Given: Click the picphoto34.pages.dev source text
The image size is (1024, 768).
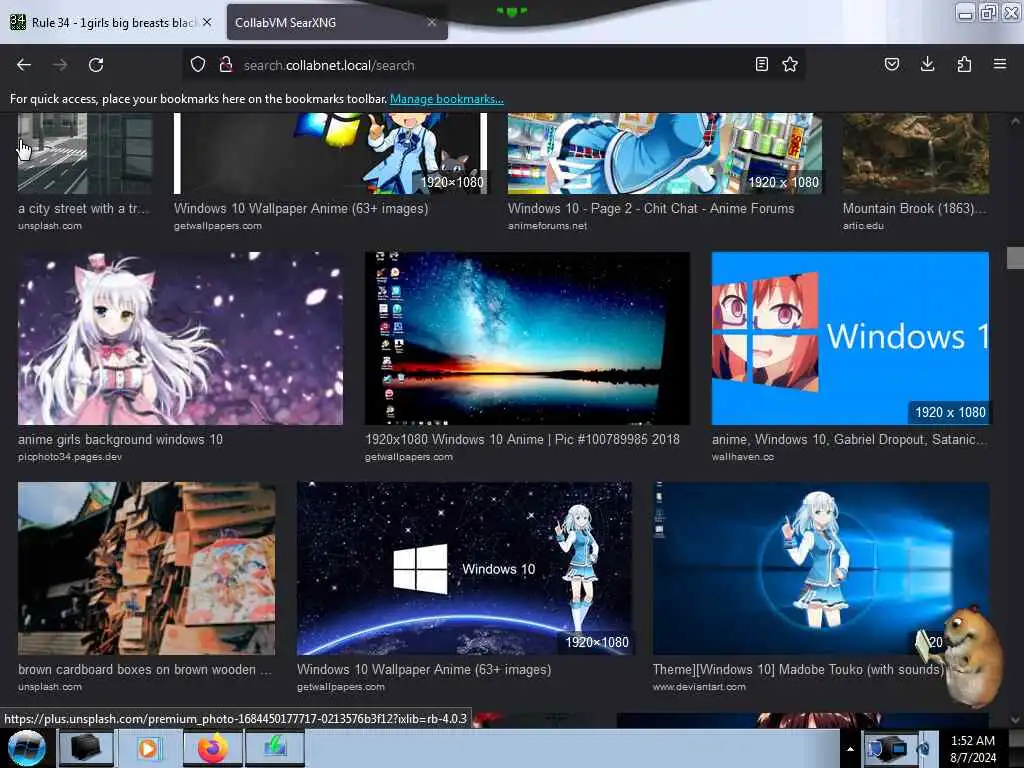Looking at the screenshot, I should coord(70,456).
